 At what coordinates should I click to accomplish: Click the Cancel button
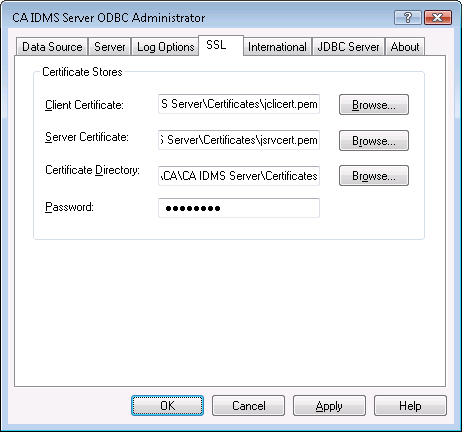click(248, 406)
